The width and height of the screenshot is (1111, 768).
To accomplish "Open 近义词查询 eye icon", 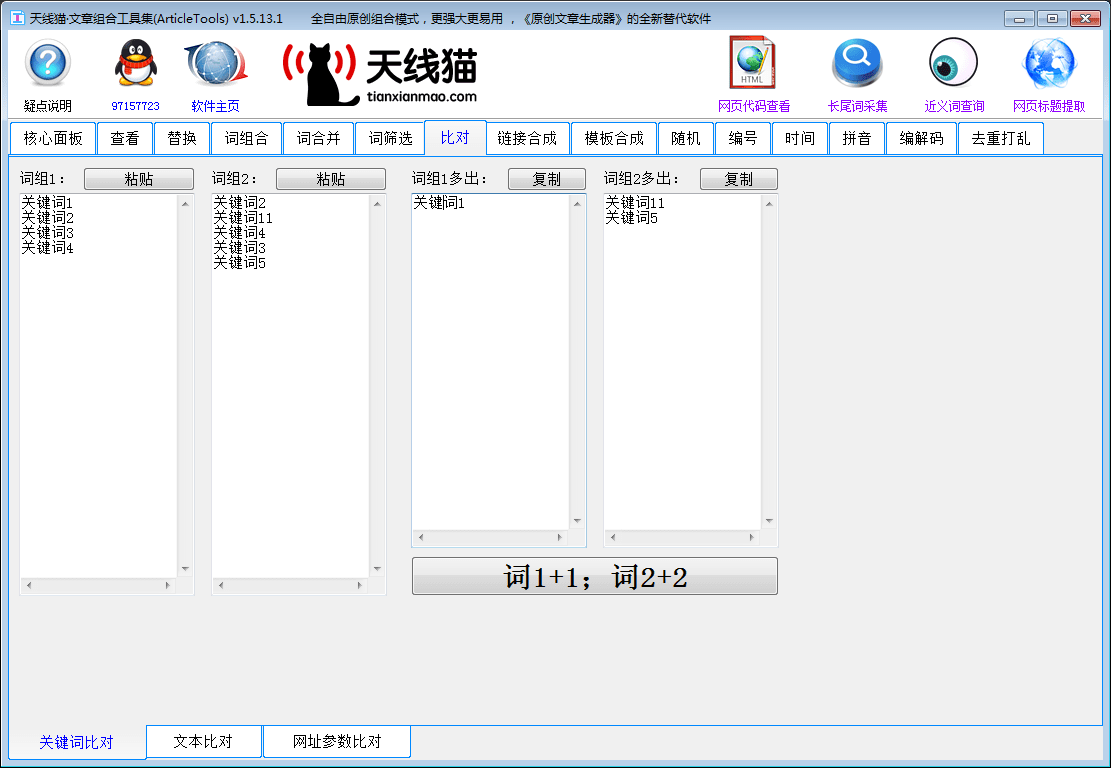I will coord(954,62).
